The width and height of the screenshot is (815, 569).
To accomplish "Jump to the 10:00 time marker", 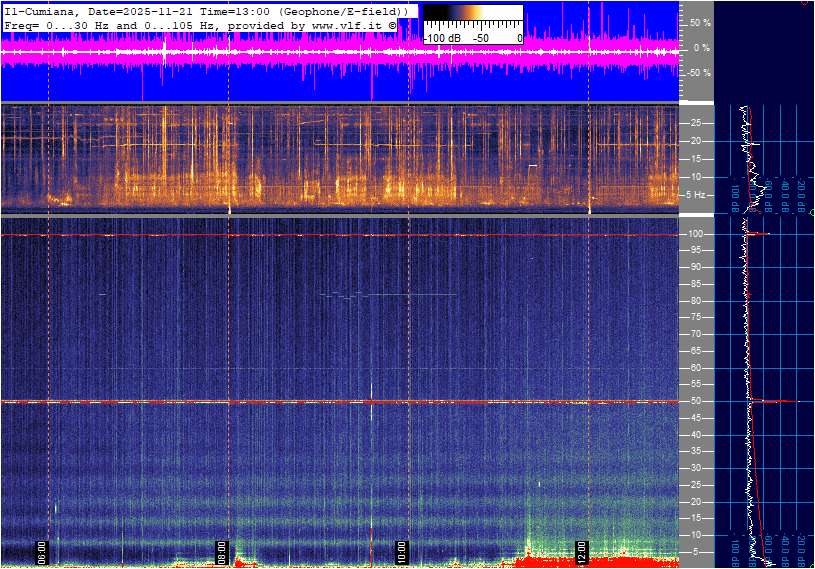I will tap(402, 551).
